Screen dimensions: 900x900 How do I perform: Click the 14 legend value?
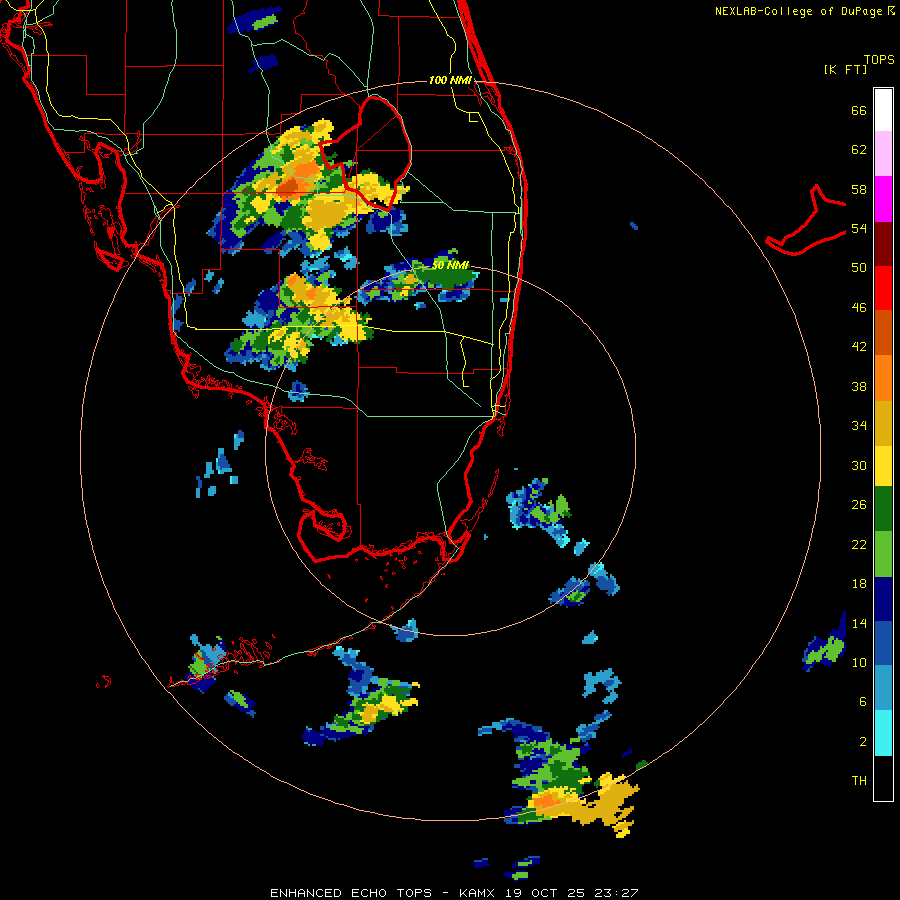coord(859,623)
